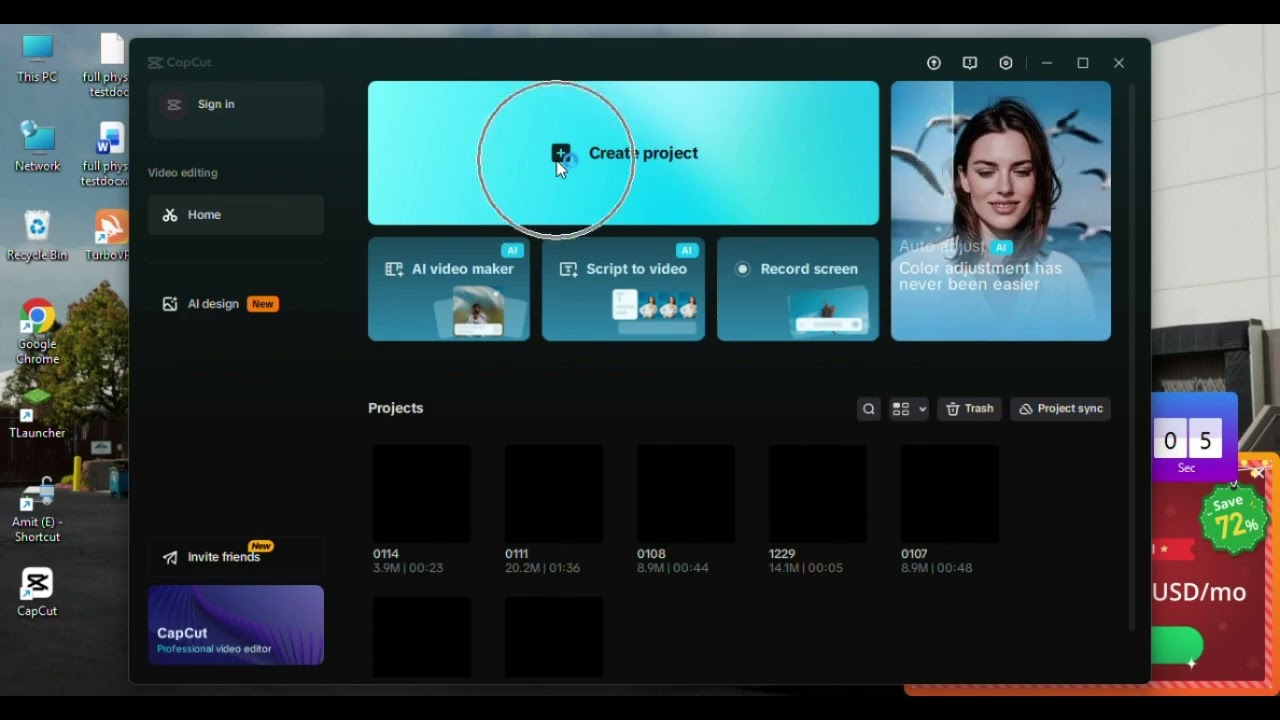Image resolution: width=1280 pixels, height=720 pixels.
Task: Click the Projects heading text
Action: tap(396, 408)
